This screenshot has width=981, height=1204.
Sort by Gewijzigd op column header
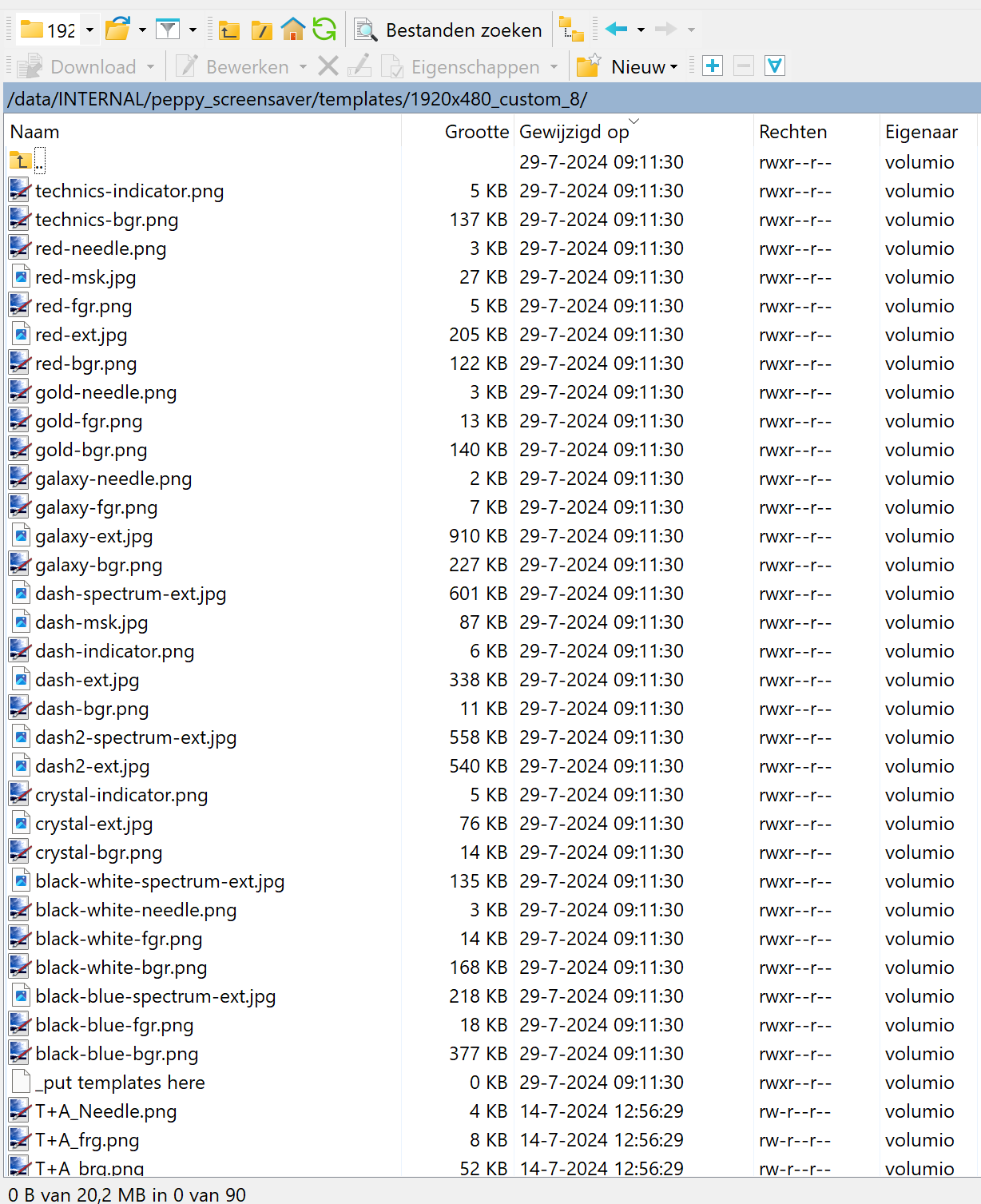click(574, 132)
